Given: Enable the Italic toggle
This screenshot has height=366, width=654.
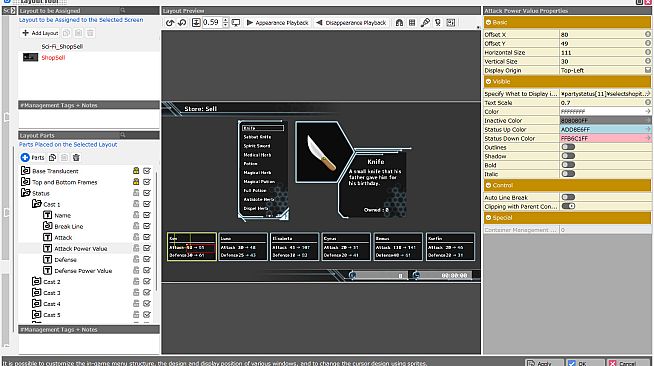Looking at the screenshot, I should (x=568, y=174).
